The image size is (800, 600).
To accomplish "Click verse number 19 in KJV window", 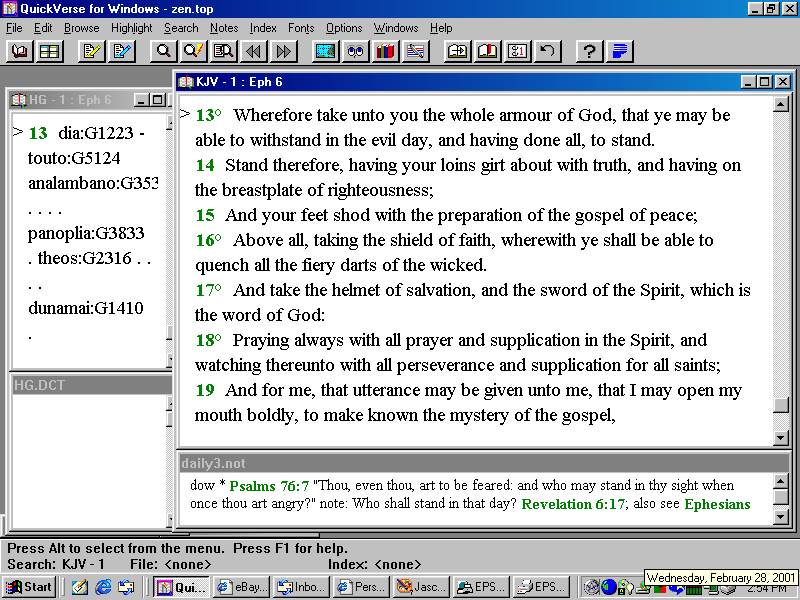I will [x=205, y=390].
